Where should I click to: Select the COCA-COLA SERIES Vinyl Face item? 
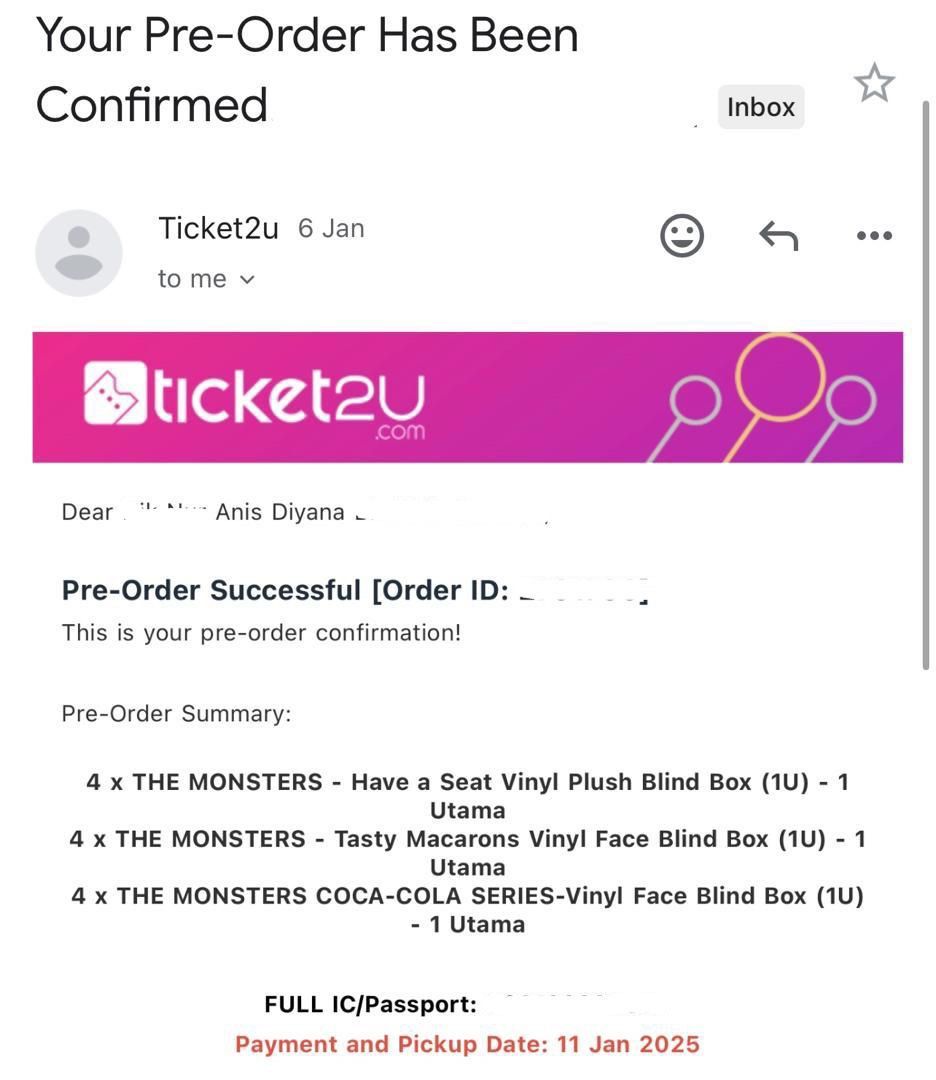pos(467,897)
